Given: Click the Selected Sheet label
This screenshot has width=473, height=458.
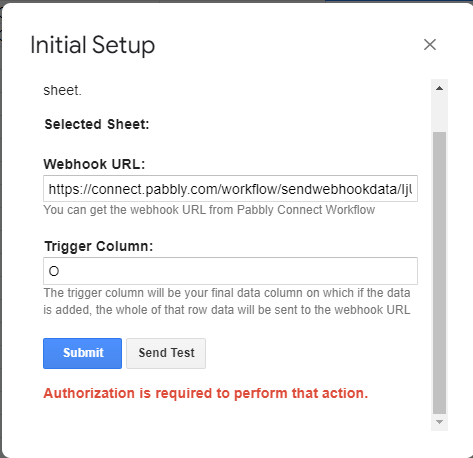Looking at the screenshot, I should (97, 124).
